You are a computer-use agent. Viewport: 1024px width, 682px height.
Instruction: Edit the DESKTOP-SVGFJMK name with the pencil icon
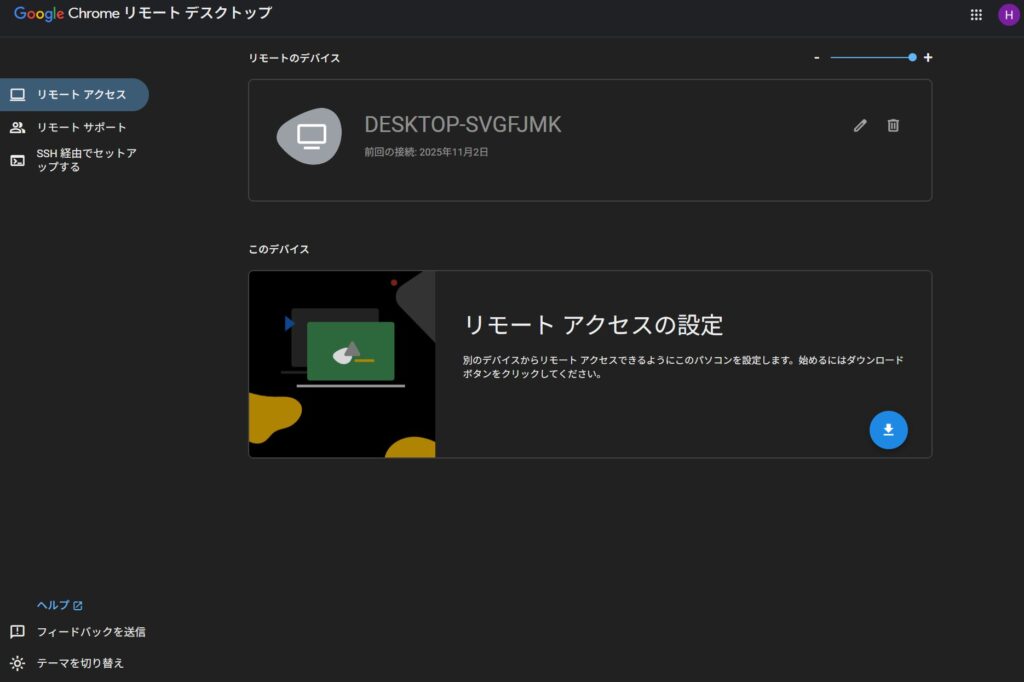pyautogui.click(x=860, y=125)
